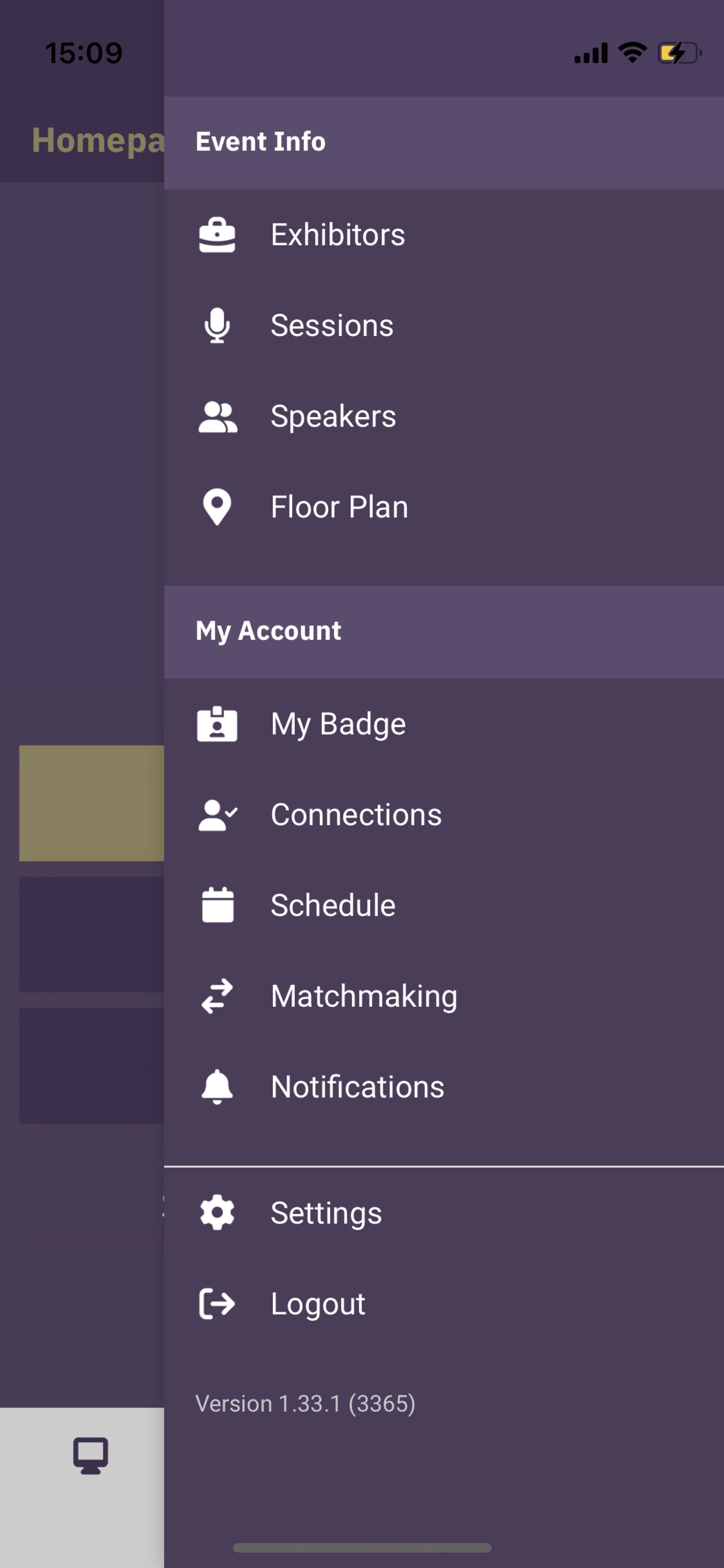The height and width of the screenshot is (1568, 724).
Task: Tap the Exhibitors briefcase icon
Action: 217,235
